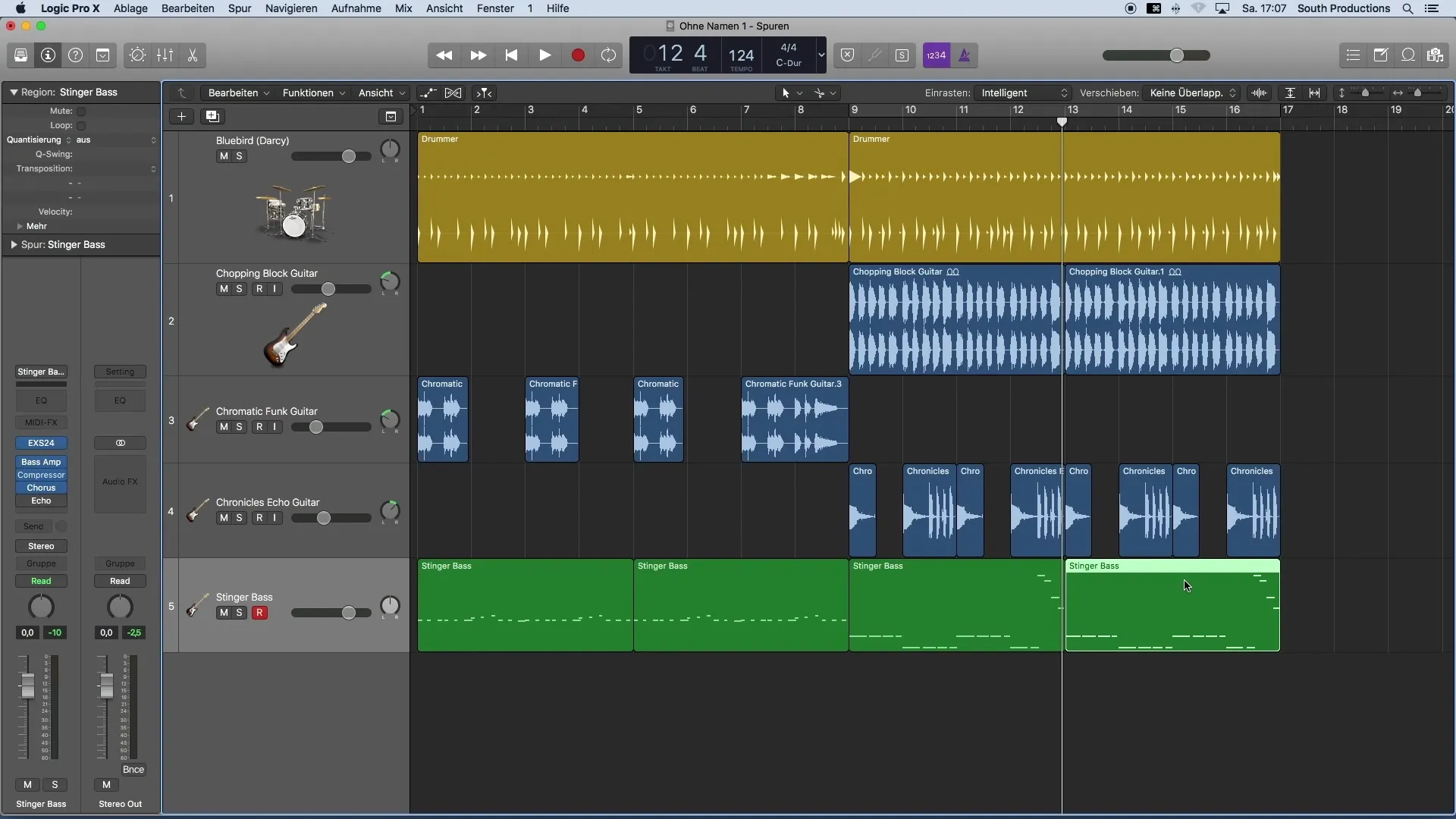1456x819 pixels.
Task: Click the Mehr expander in region inspector
Action: pyautogui.click(x=18, y=225)
